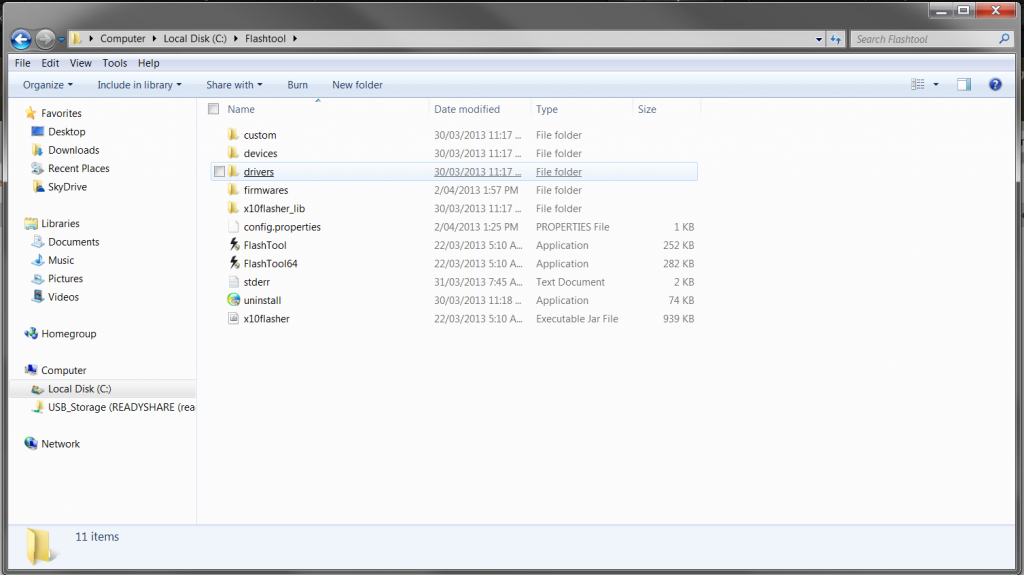
Task: Open the File menu
Action: click(x=23, y=63)
